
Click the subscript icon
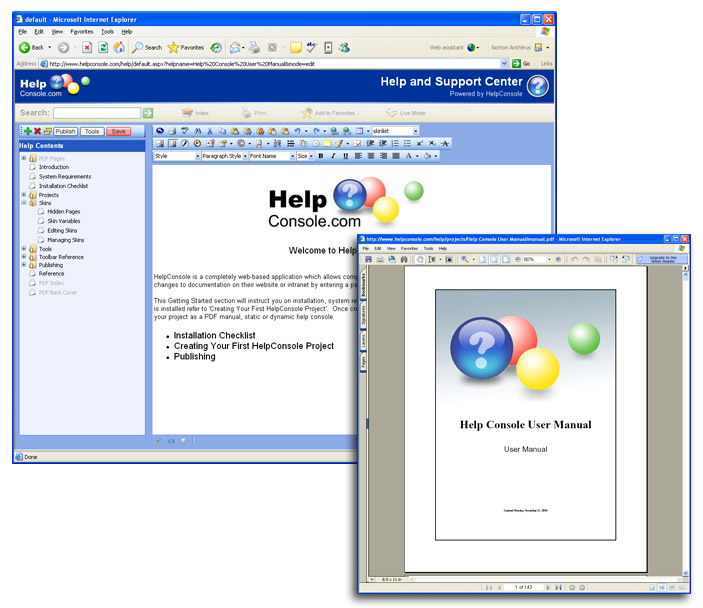(x=432, y=143)
